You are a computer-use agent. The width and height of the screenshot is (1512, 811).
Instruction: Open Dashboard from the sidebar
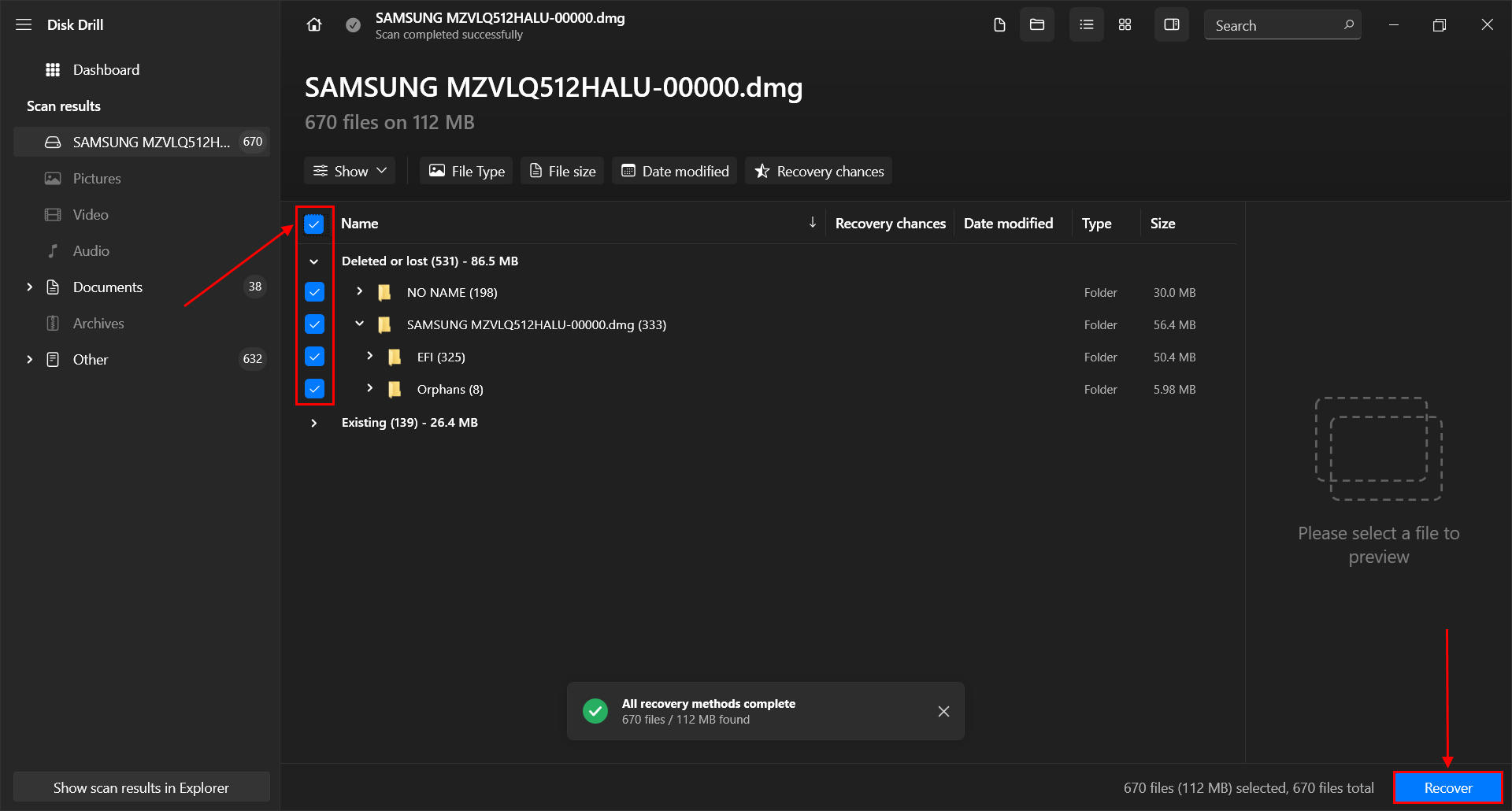pos(106,70)
